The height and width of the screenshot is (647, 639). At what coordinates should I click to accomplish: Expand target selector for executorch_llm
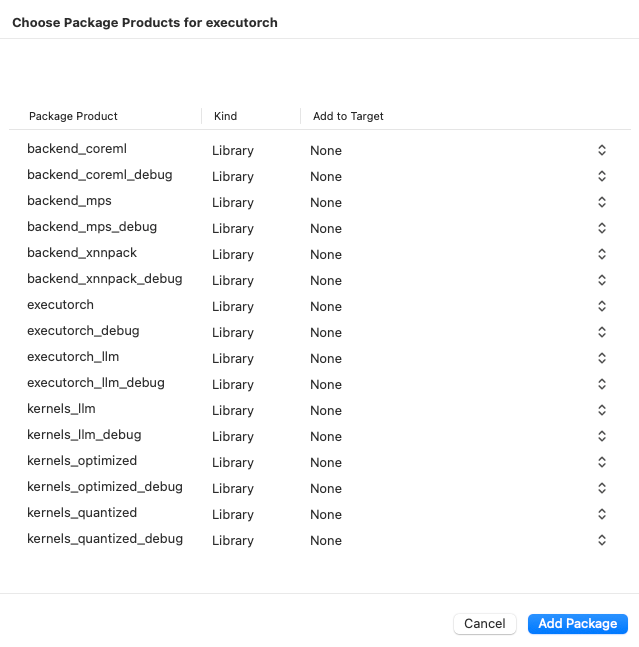click(602, 358)
